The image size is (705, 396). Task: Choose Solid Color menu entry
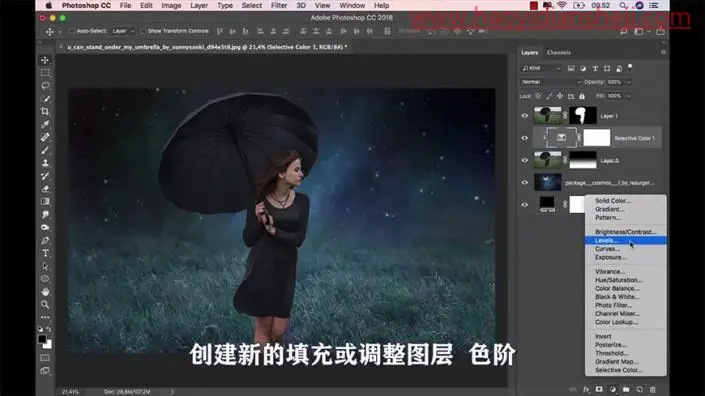[625, 200]
